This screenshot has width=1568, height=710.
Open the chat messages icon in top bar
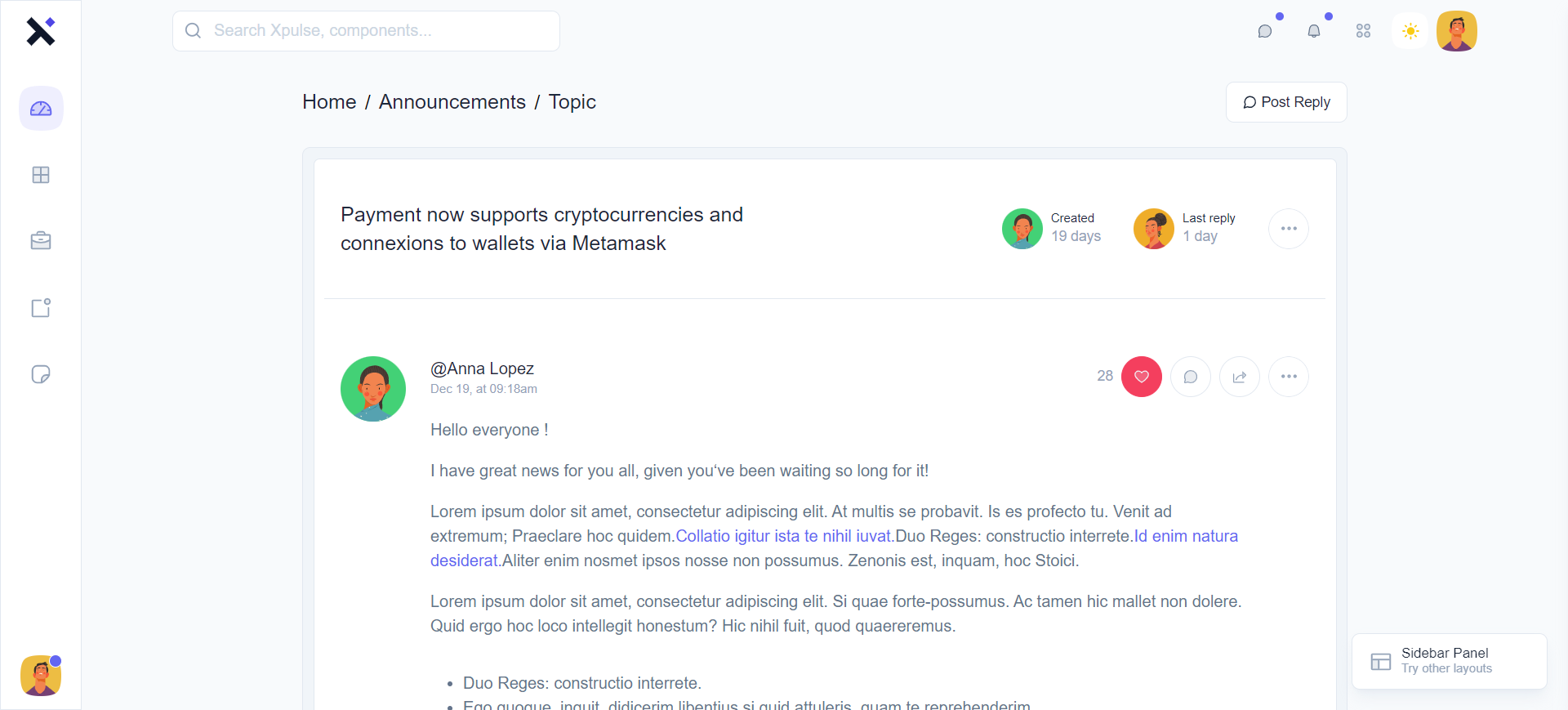(1265, 31)
